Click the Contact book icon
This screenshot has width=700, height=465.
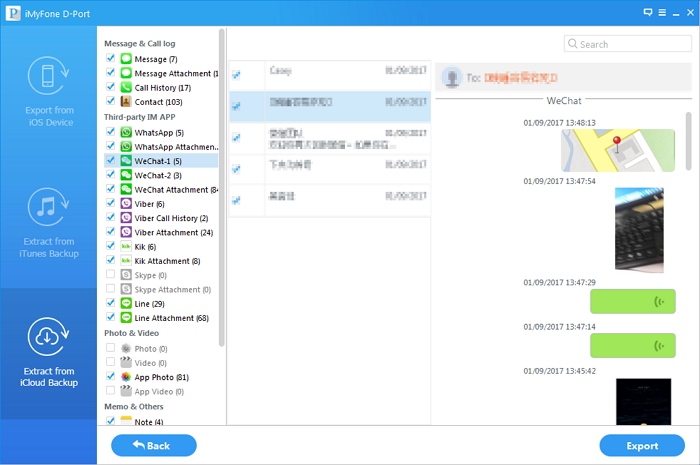[x=126, y=102]
